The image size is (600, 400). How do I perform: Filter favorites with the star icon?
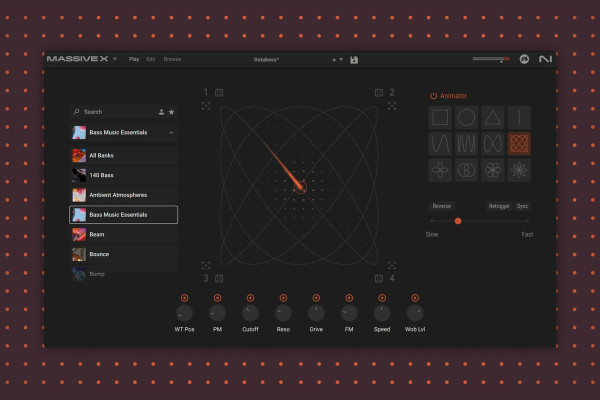pyautogui.click(x=171, y=112)
